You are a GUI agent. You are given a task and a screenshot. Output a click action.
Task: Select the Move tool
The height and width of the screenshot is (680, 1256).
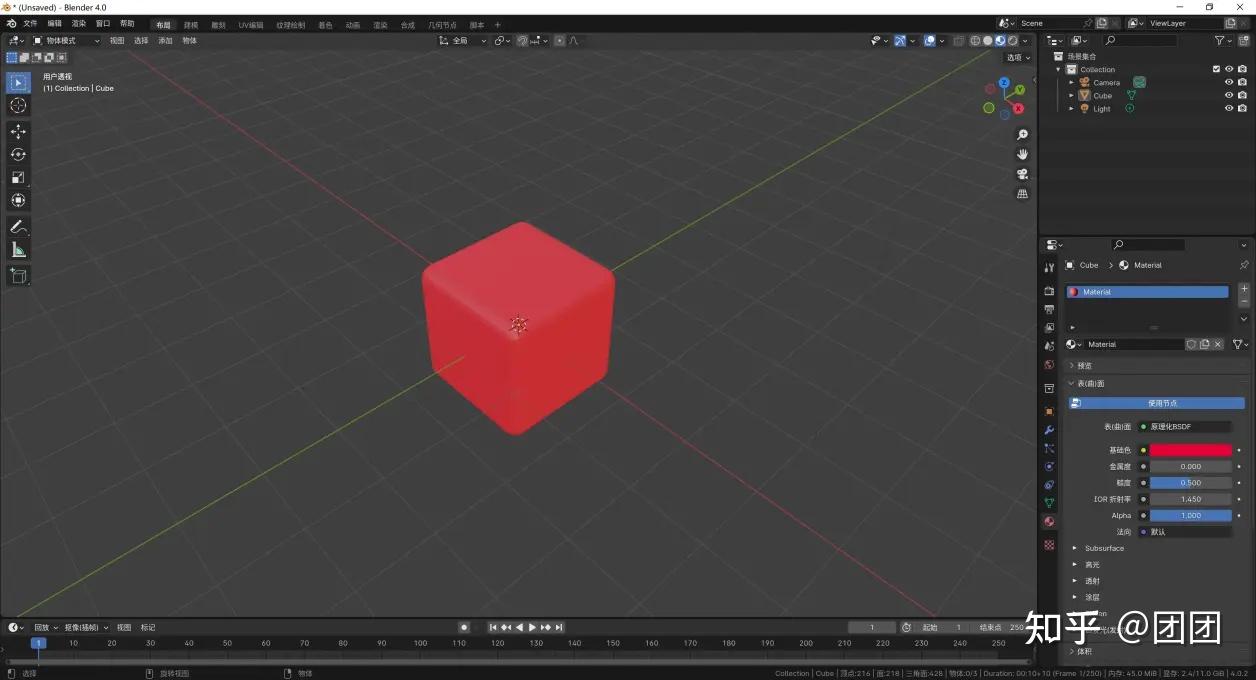tap(18, 131)
